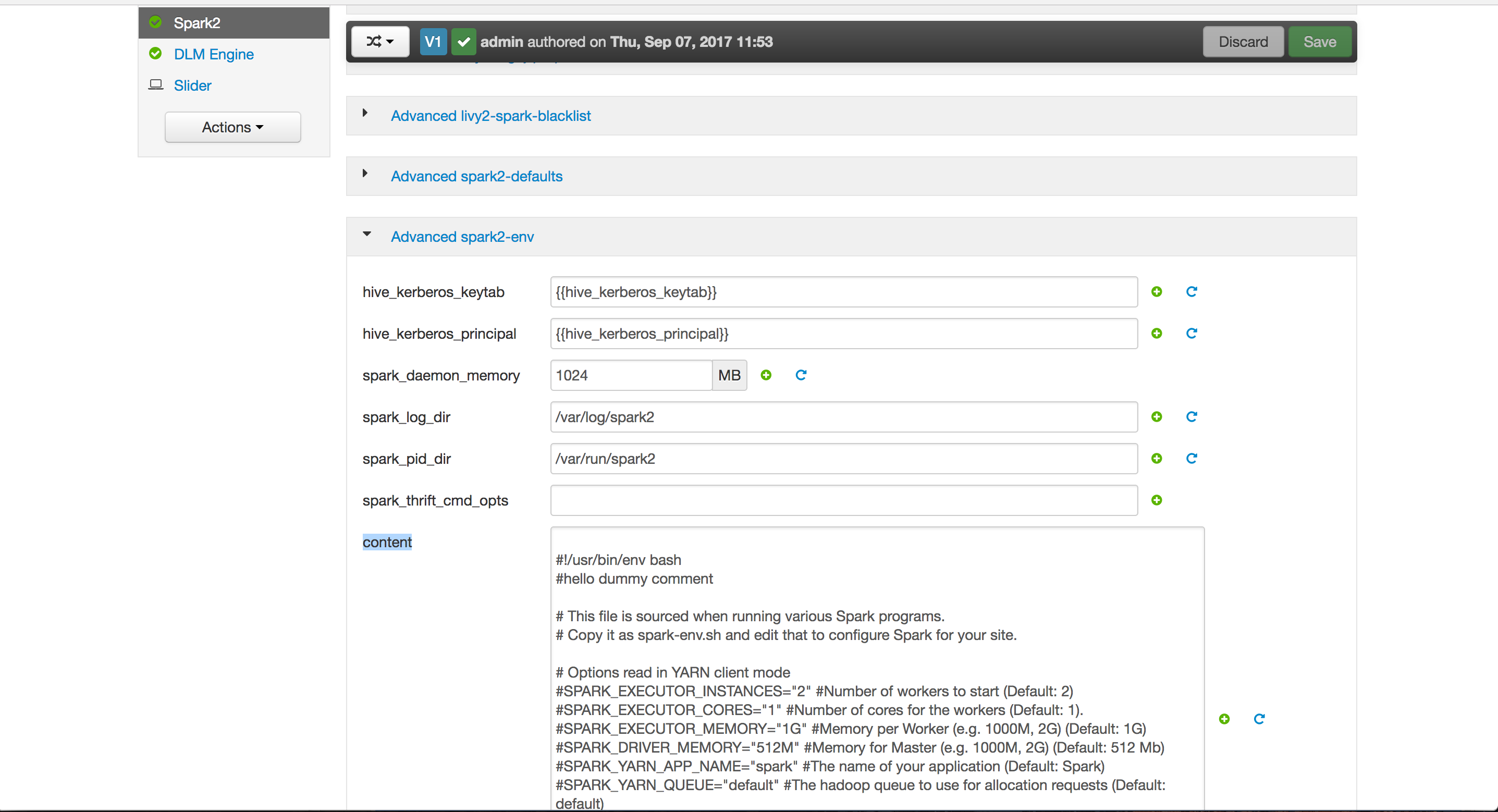Select the DLM Engine service
This screenshot has width=1498, height=812.
pos(214,54)
